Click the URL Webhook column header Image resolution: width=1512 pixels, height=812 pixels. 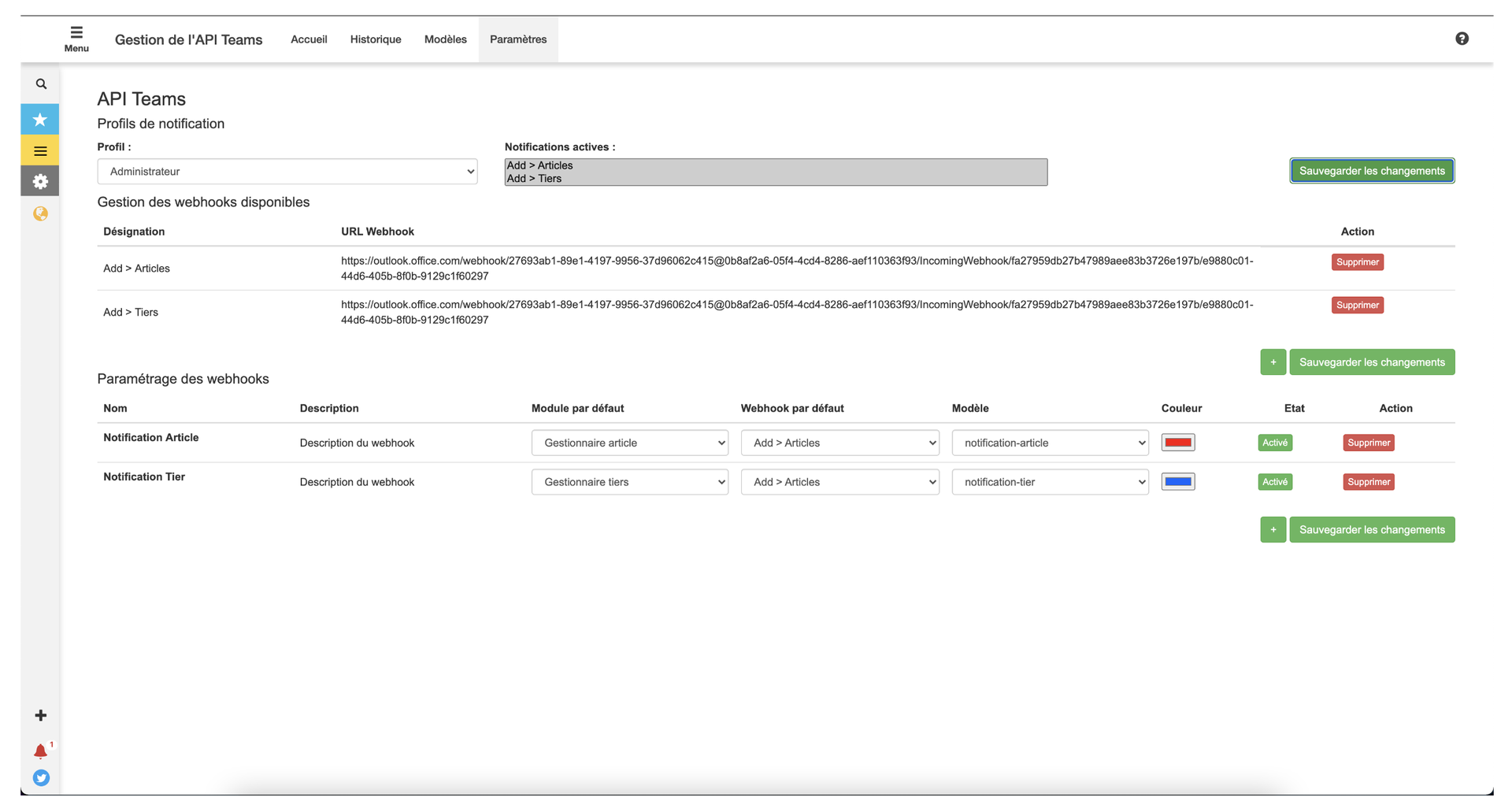click(x=377, y=232)
